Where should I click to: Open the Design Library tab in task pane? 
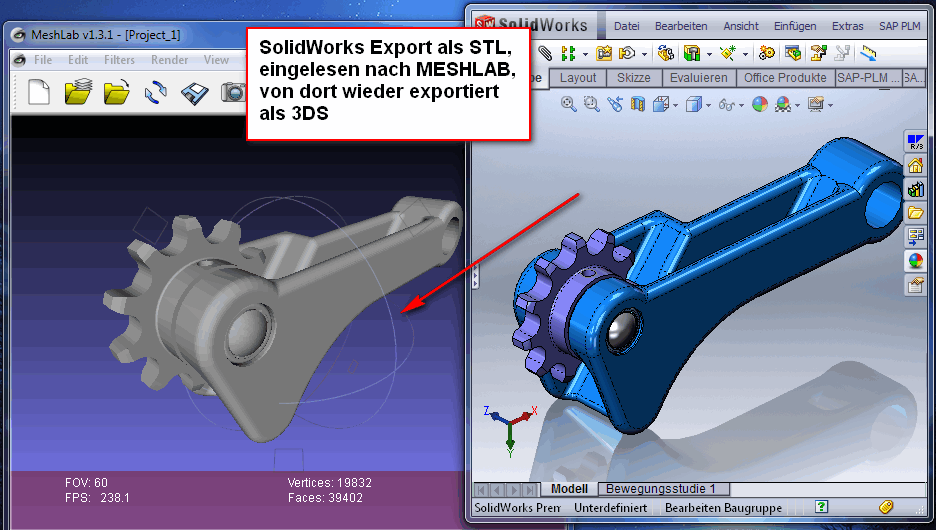915,189
